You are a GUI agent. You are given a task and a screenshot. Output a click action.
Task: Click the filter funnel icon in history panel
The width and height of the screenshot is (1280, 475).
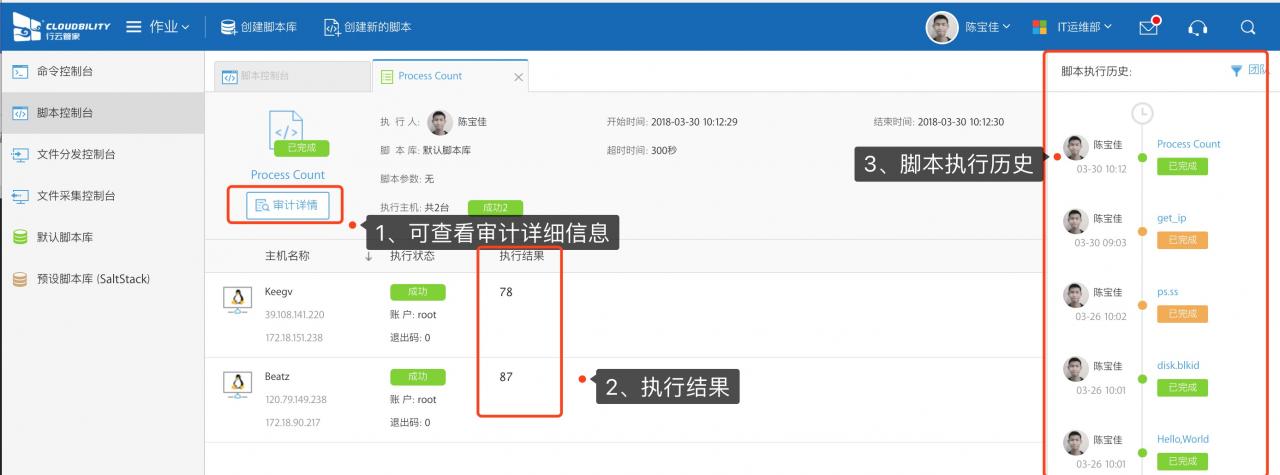pyautogui.click(x=1236, y=71)
